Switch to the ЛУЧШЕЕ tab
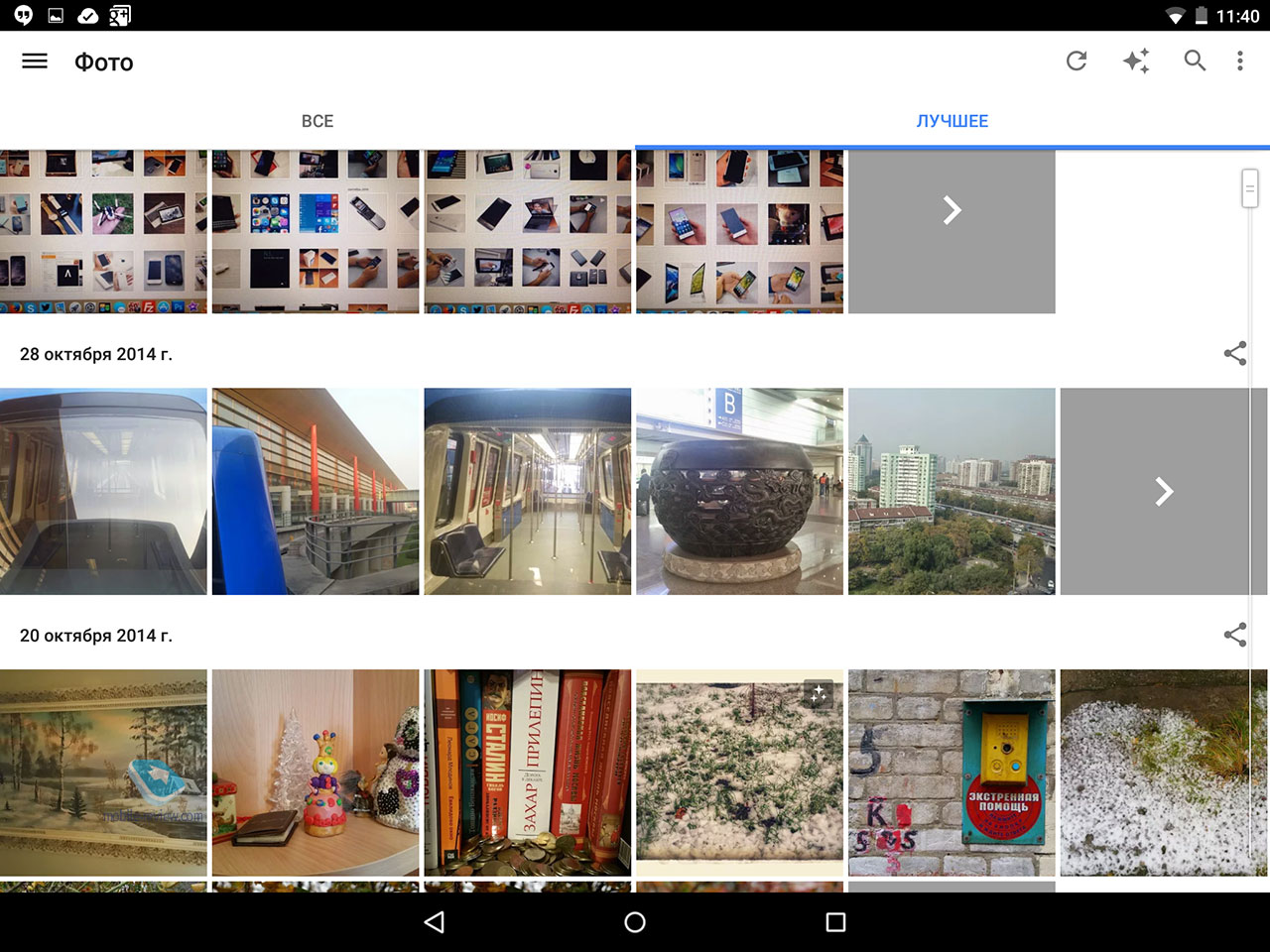 tap(952, 121)
